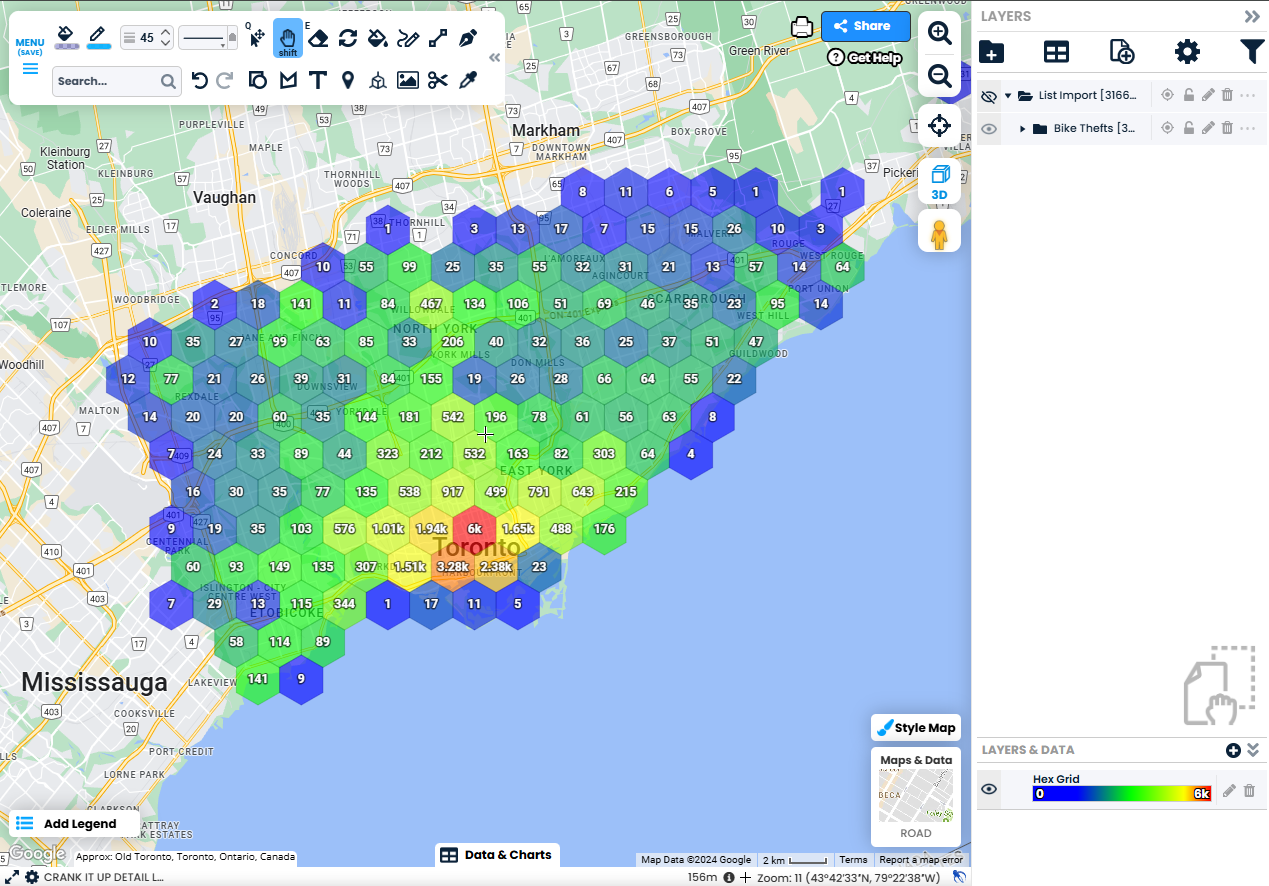Zoom out on the map
Screen dimensions: 1269x886
[940, 76]
